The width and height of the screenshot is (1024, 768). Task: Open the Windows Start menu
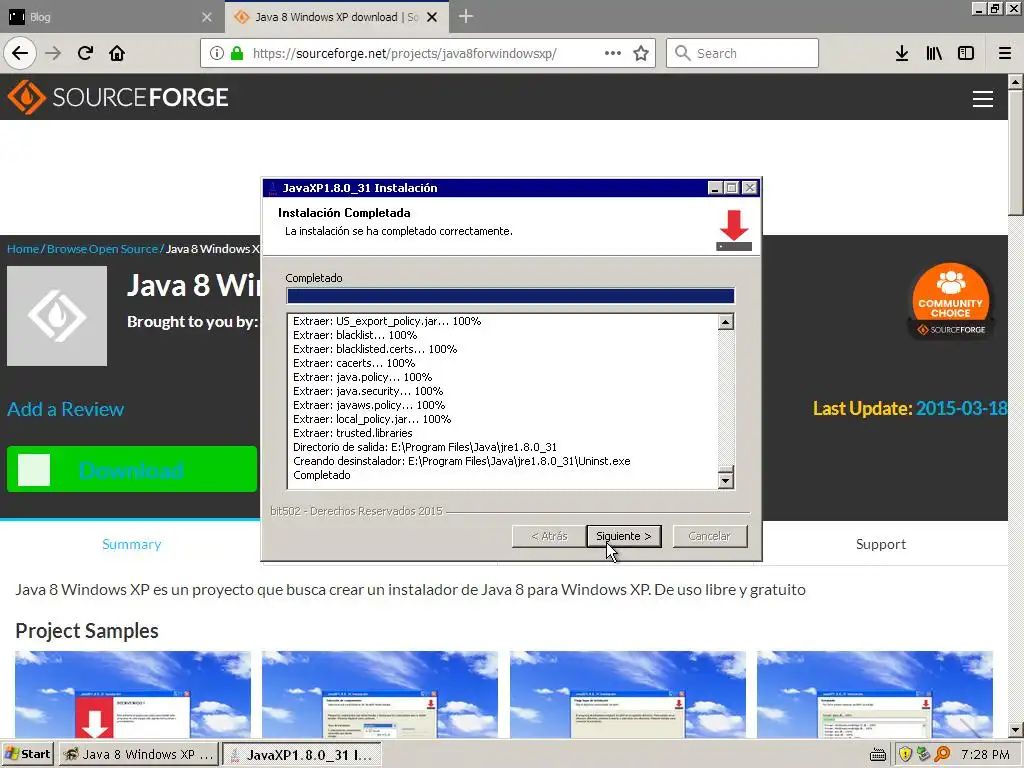point(27,754)
